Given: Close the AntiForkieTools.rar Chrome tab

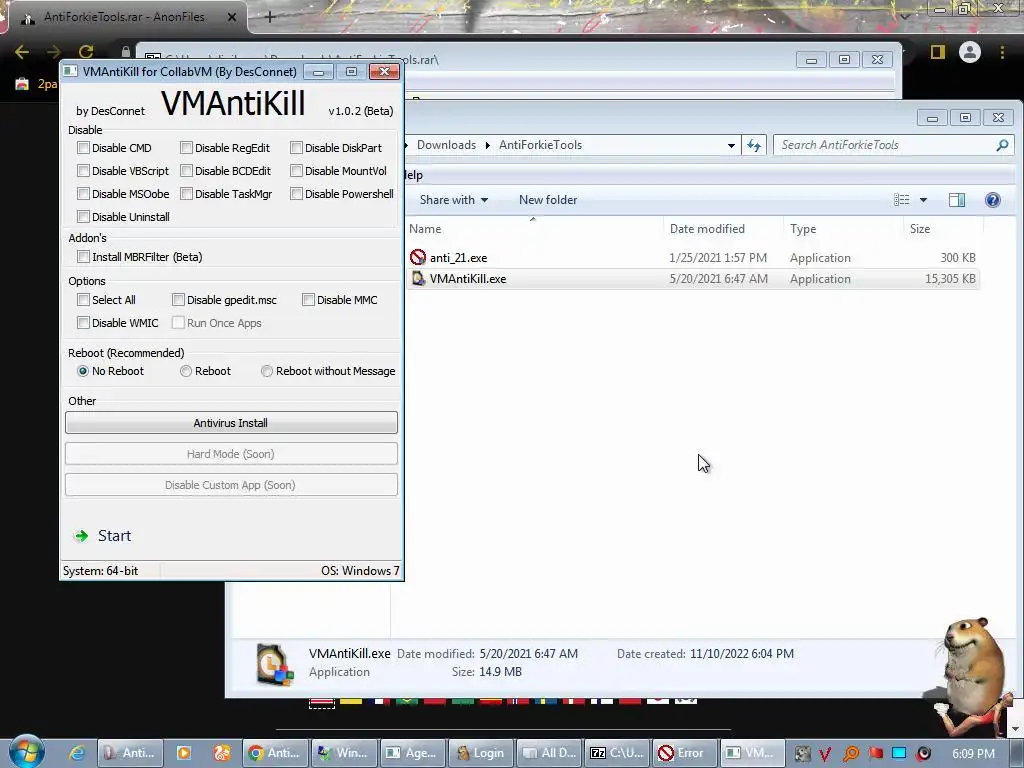Looking at the screenshot, I should tap(232, 17).
